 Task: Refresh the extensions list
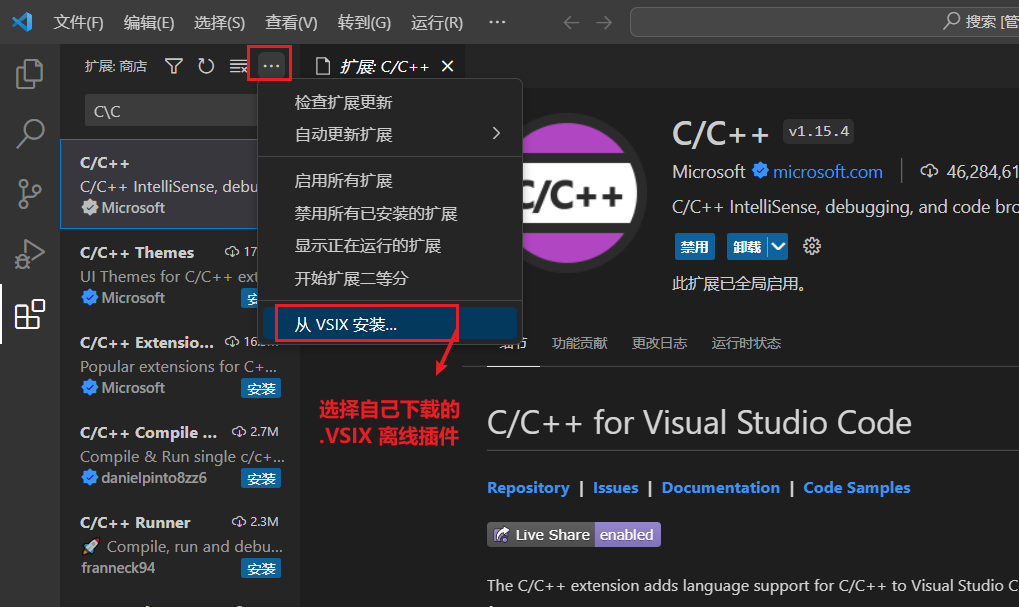(x=206, y=66)
